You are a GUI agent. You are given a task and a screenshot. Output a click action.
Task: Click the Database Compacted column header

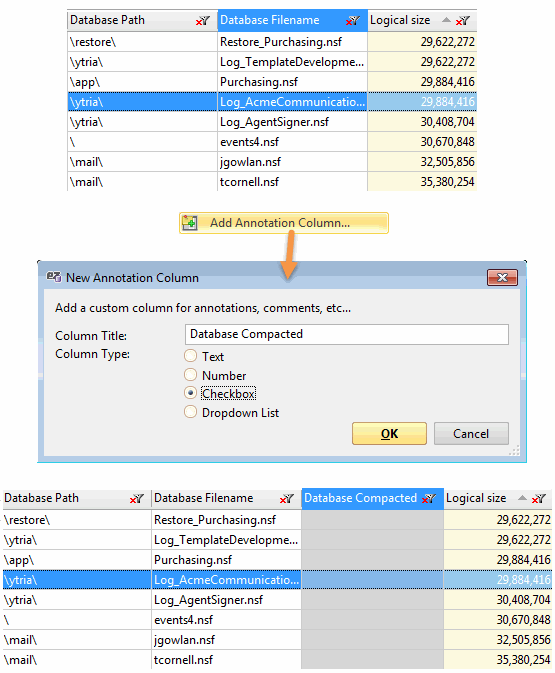[x=373, y=498]
